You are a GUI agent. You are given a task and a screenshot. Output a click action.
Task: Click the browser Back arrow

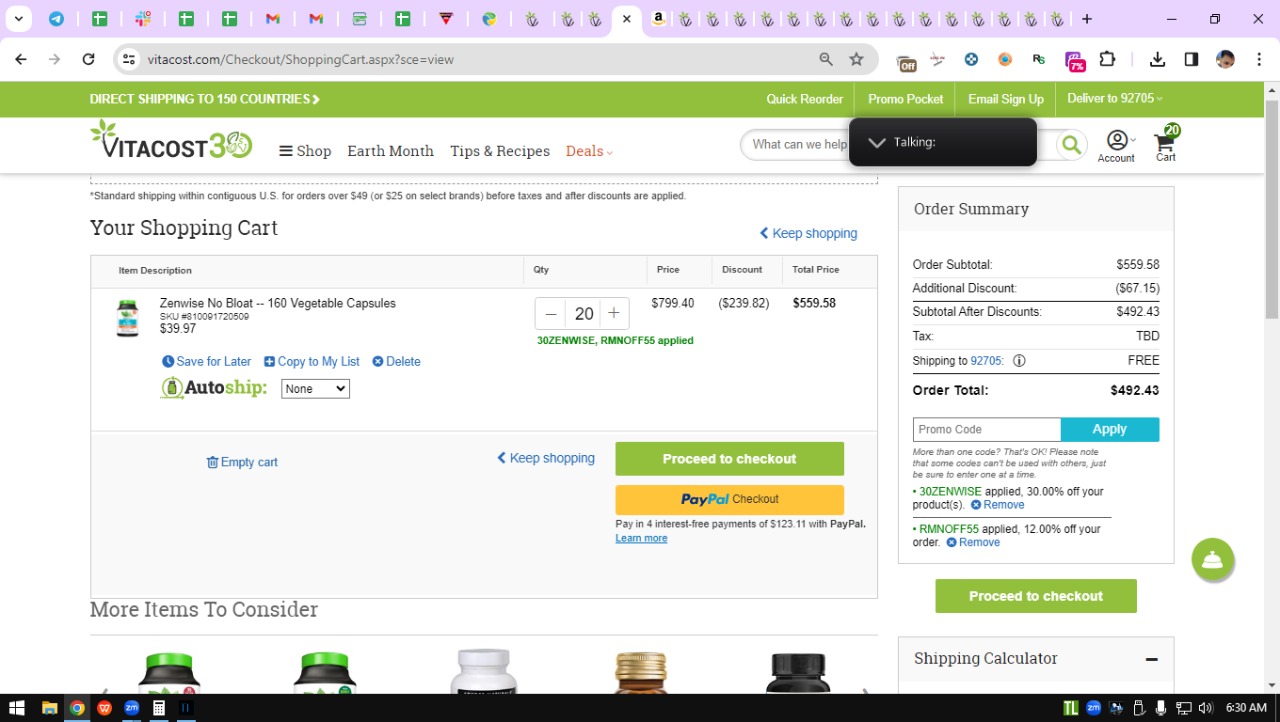coord(21,59)
